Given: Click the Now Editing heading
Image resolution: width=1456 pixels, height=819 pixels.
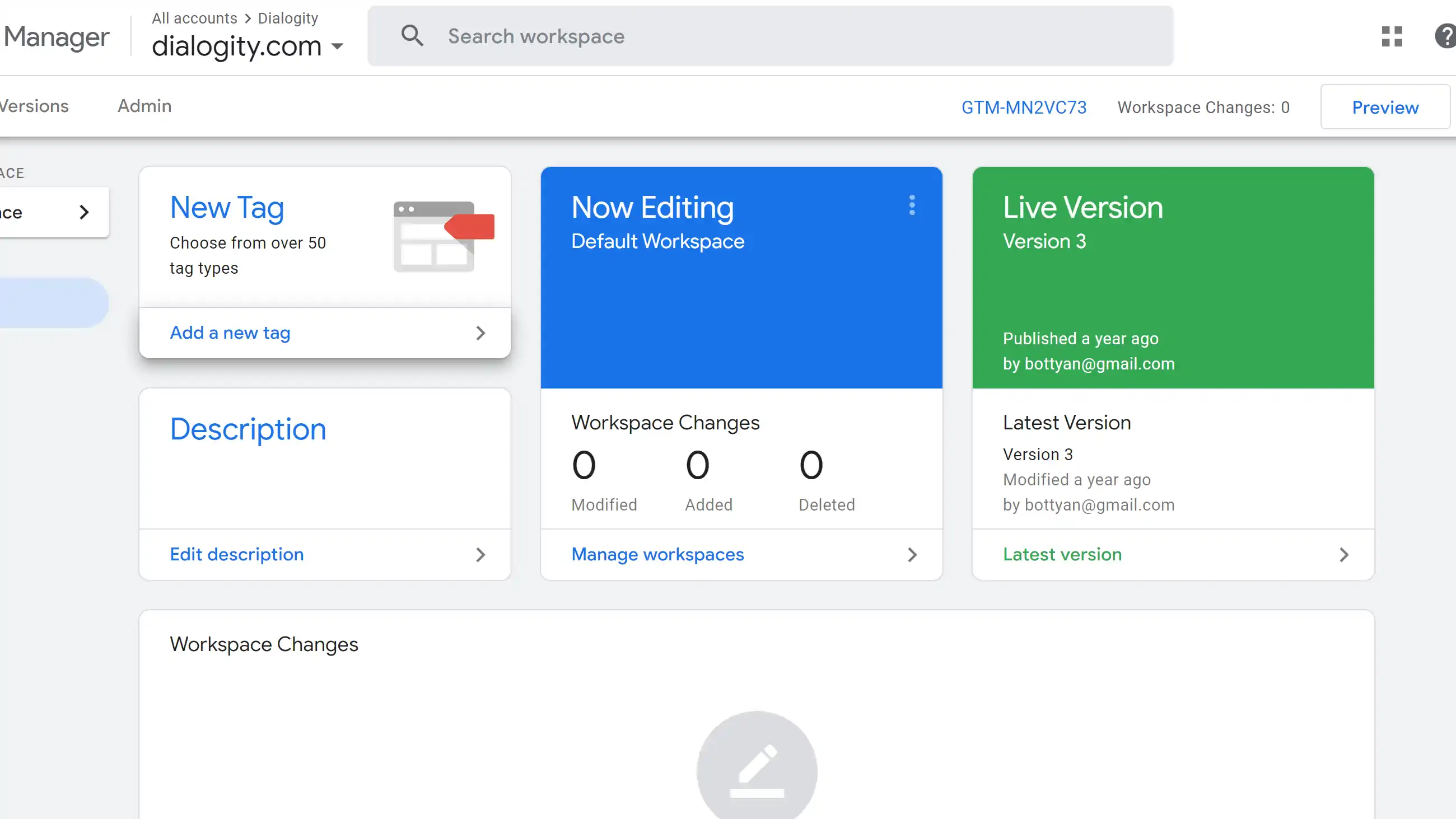Looking at the screenshot, I should (652, 208).
